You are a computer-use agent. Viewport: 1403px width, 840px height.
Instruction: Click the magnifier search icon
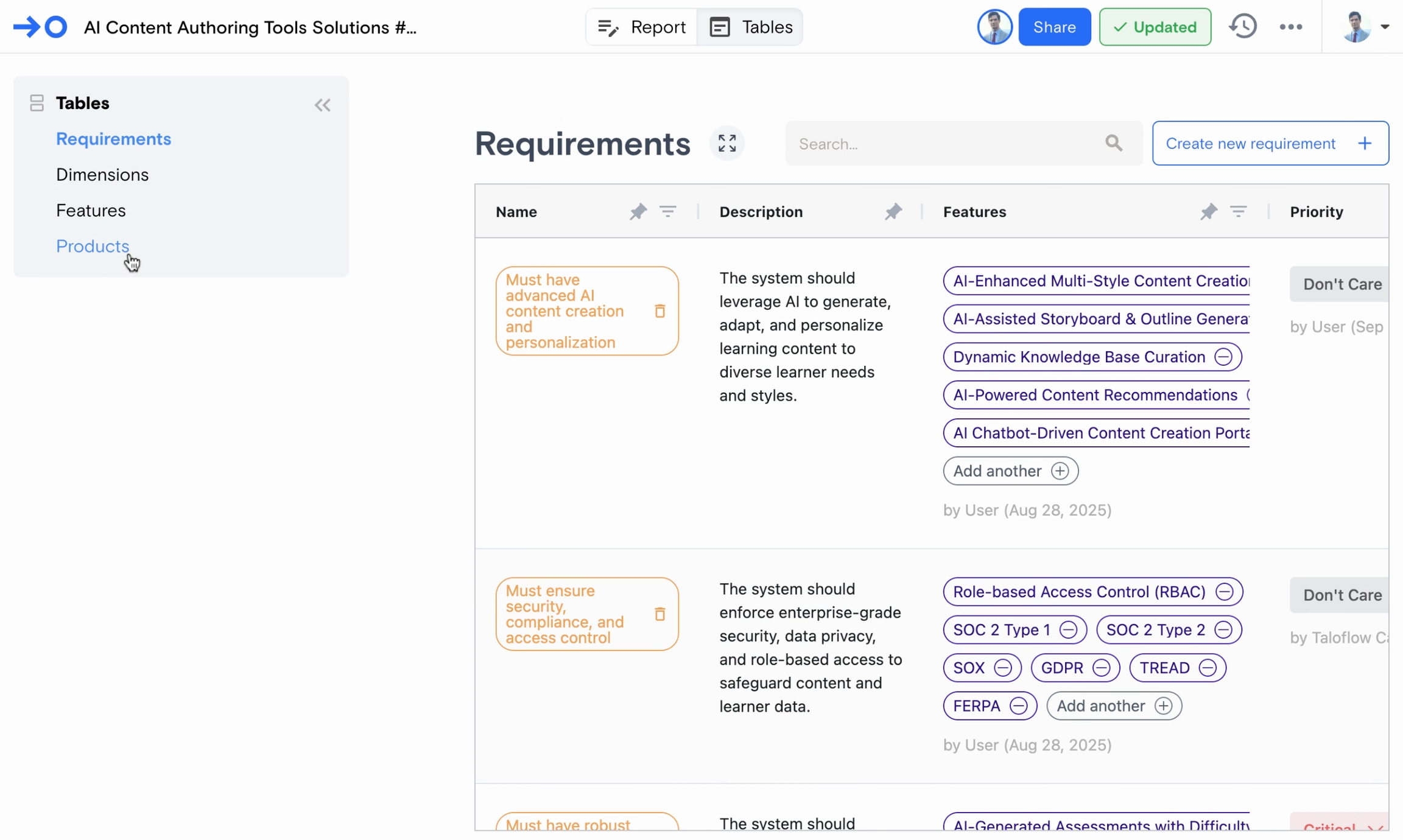coord(1114,143)
